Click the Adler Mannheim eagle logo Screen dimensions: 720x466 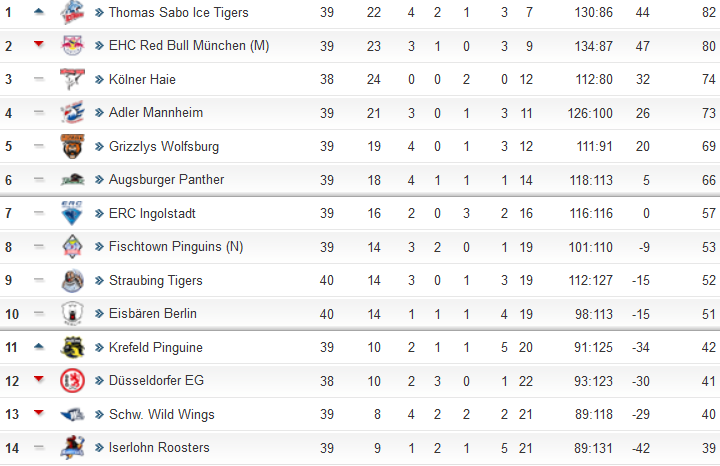pos(73,112)
